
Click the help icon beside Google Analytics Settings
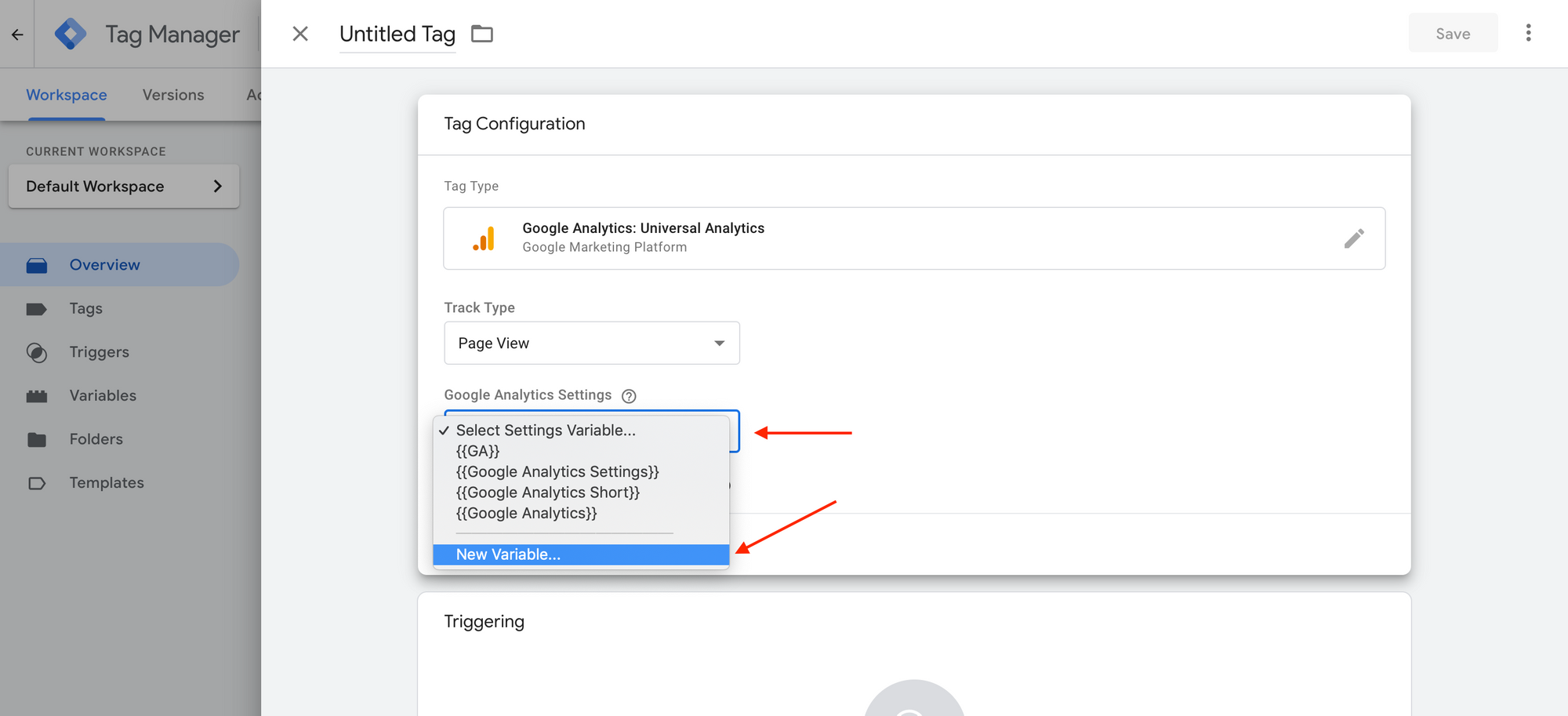coord(629,396)
